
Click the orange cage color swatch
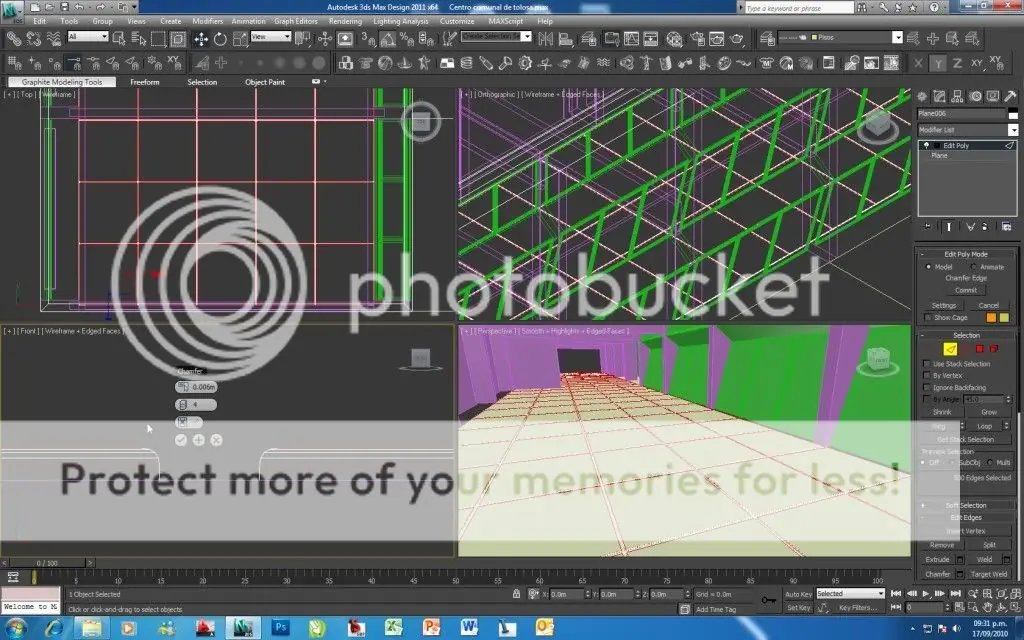tap(990, 318)
